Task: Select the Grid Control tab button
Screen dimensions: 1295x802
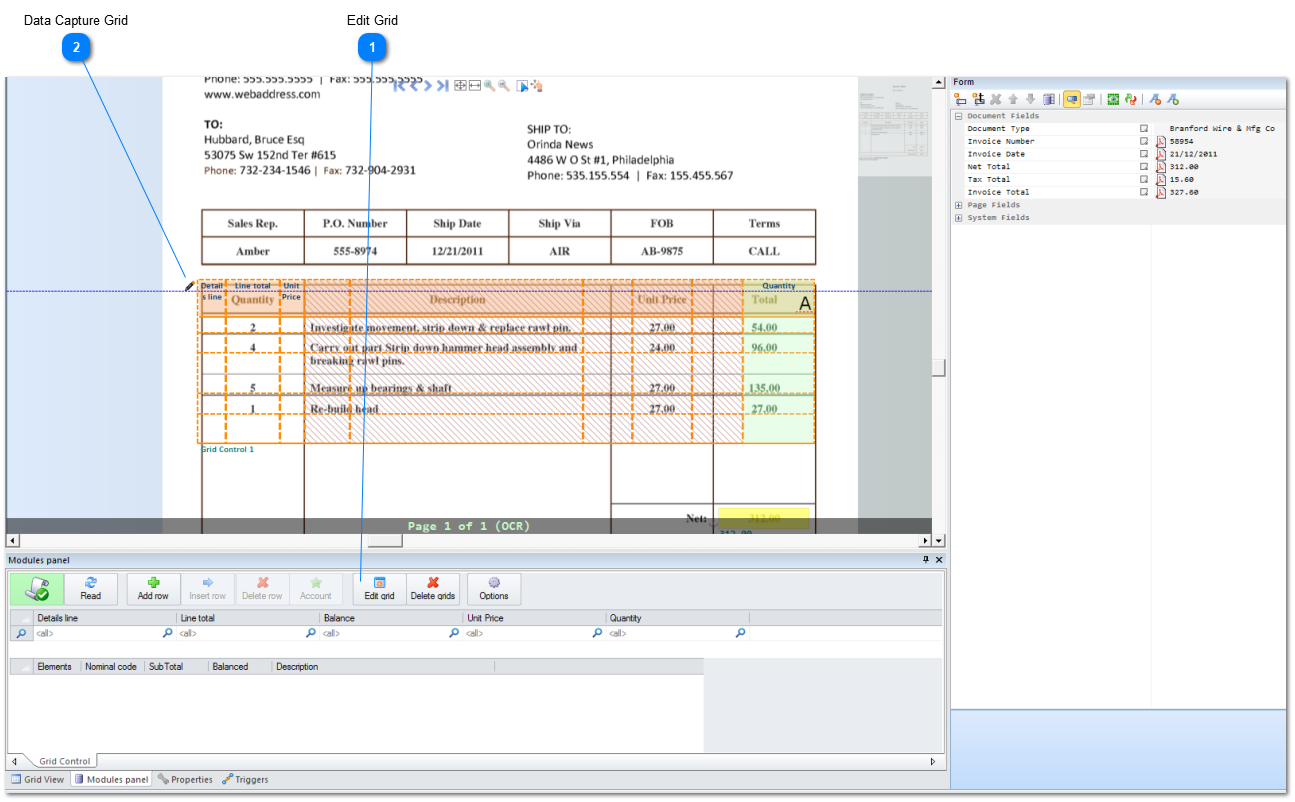Action: pyautogui.click(x=65, y=760)
